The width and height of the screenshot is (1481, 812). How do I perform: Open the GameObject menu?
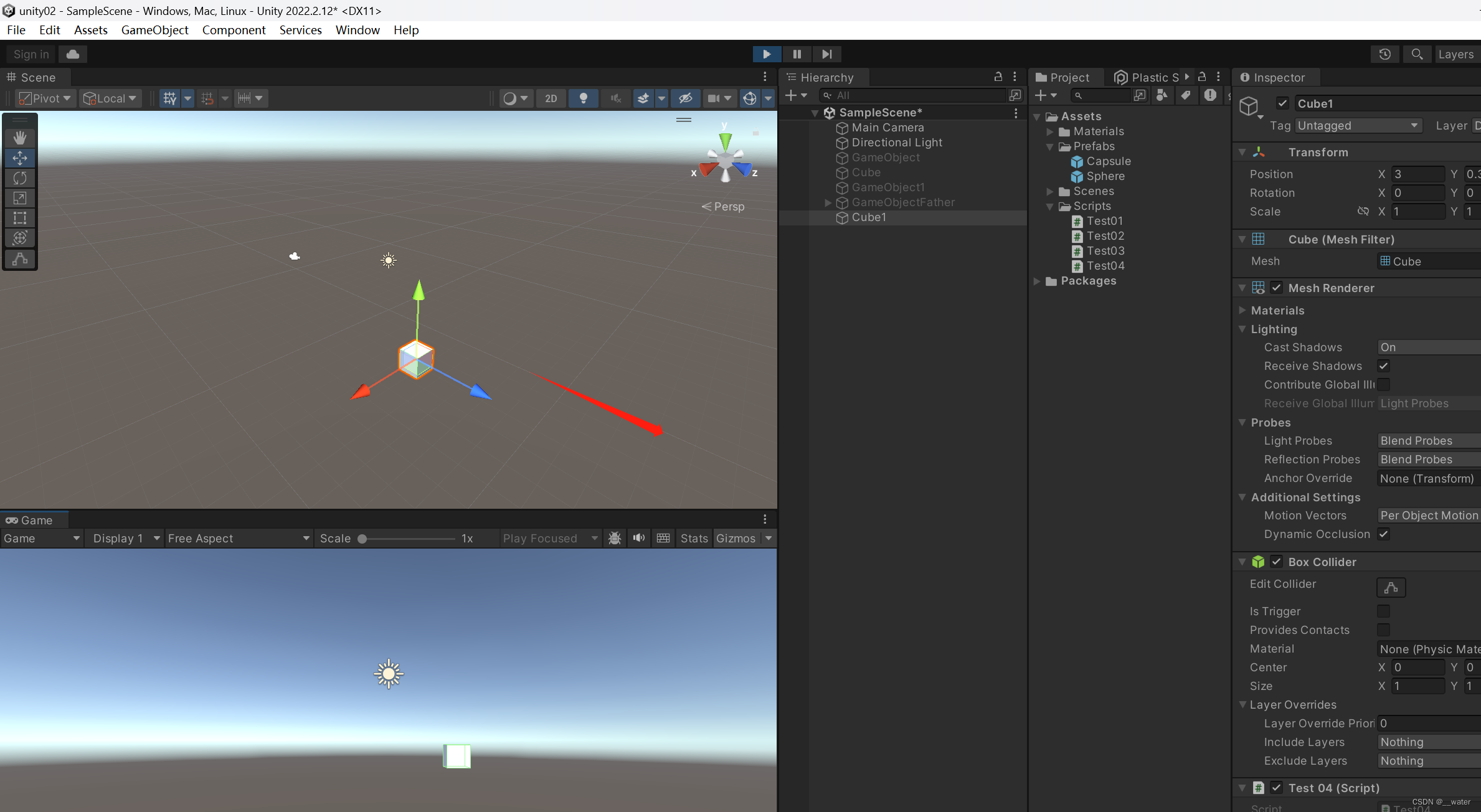coord(154,30)
